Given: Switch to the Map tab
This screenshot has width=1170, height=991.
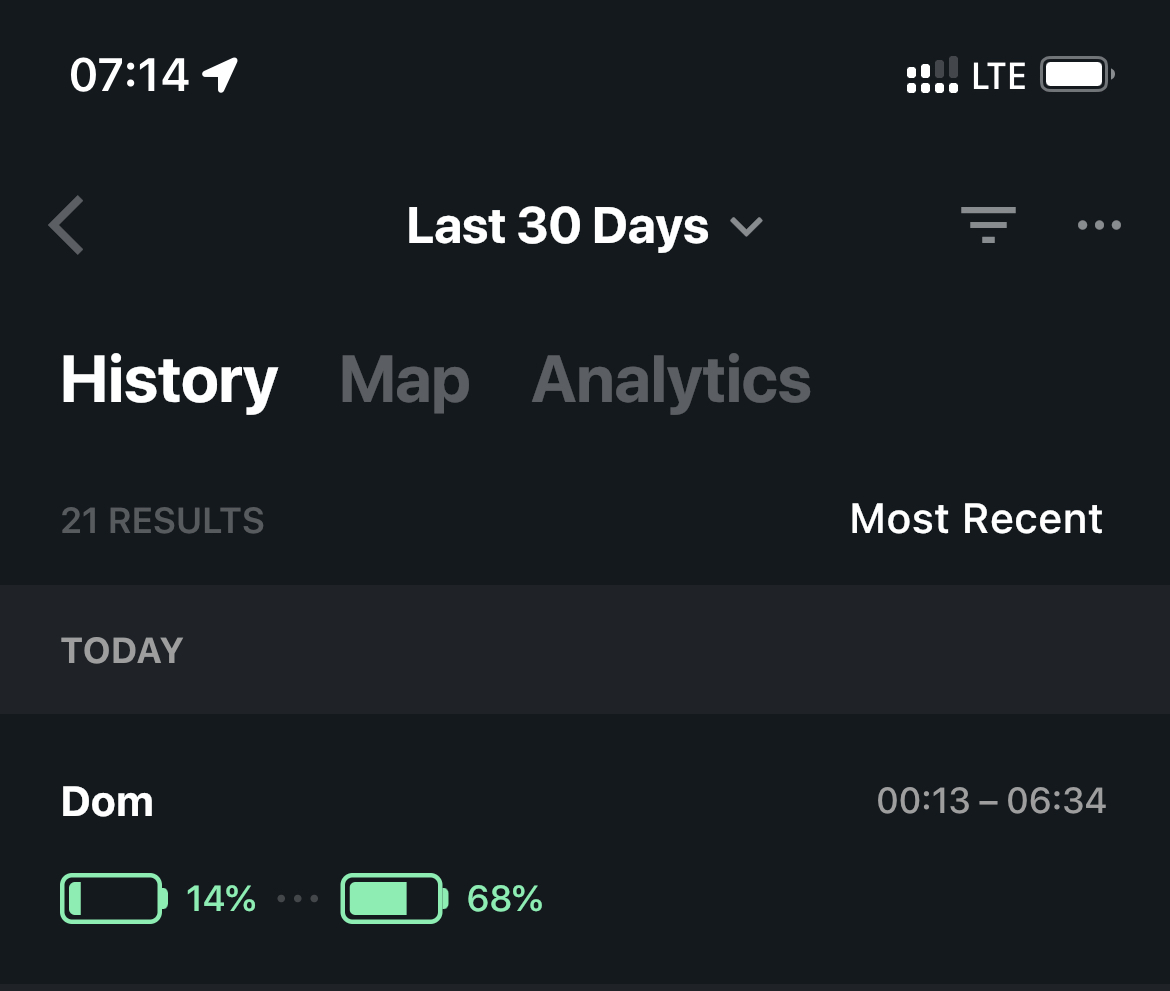Looking at the screenshot, I should [x=404, y=381].
